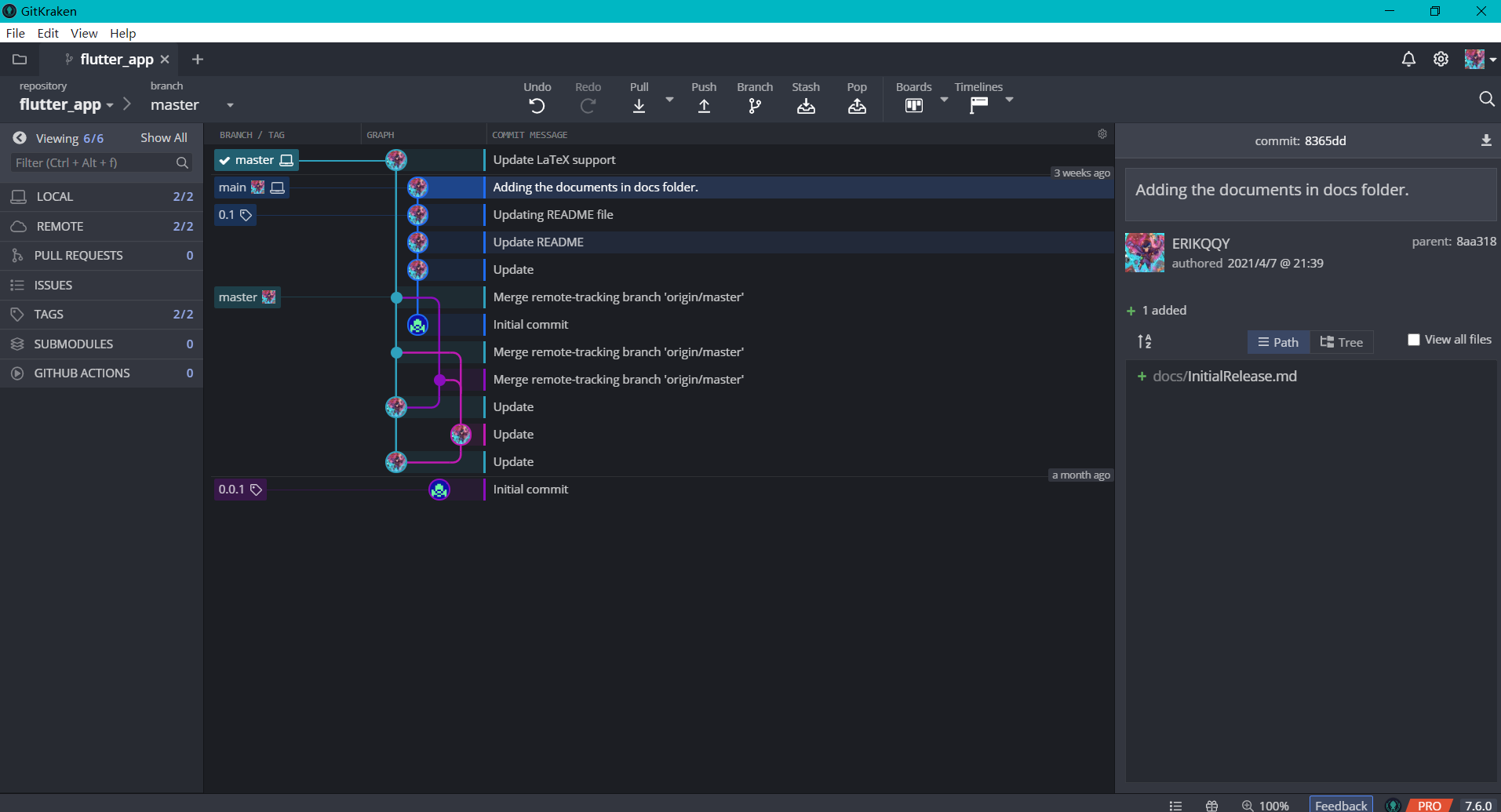
Task: Select commit 'Updating README file'
Action: pos(553,214)
